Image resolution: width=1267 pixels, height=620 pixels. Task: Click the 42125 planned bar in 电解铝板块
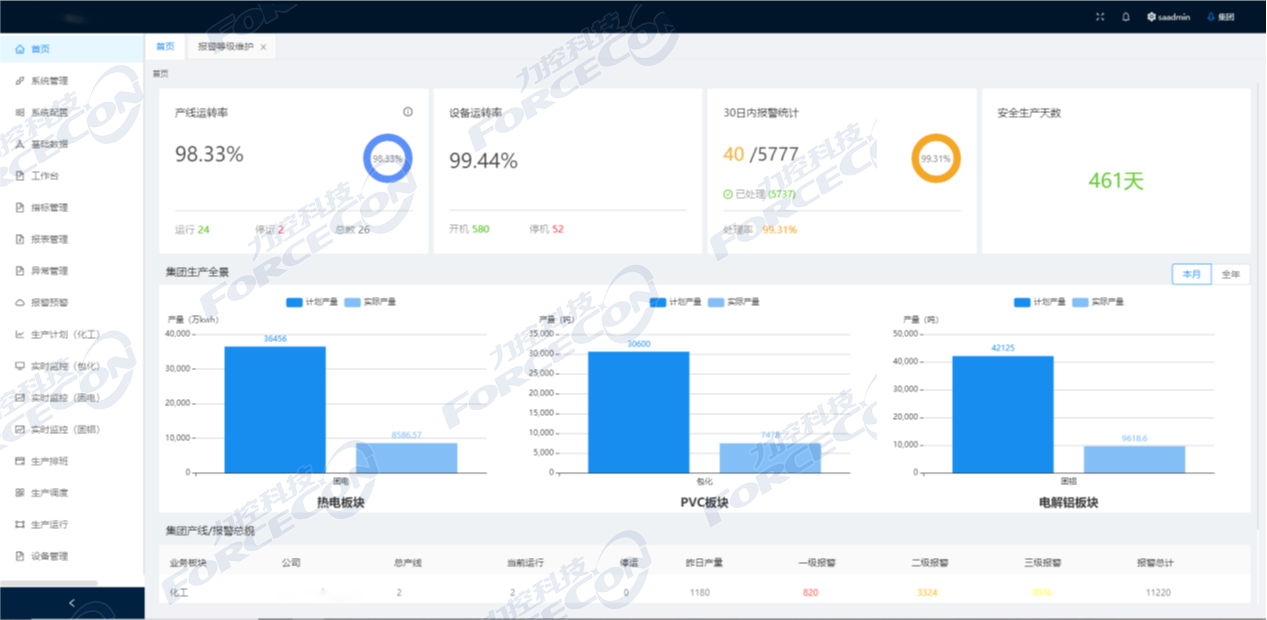[1002, 414]
